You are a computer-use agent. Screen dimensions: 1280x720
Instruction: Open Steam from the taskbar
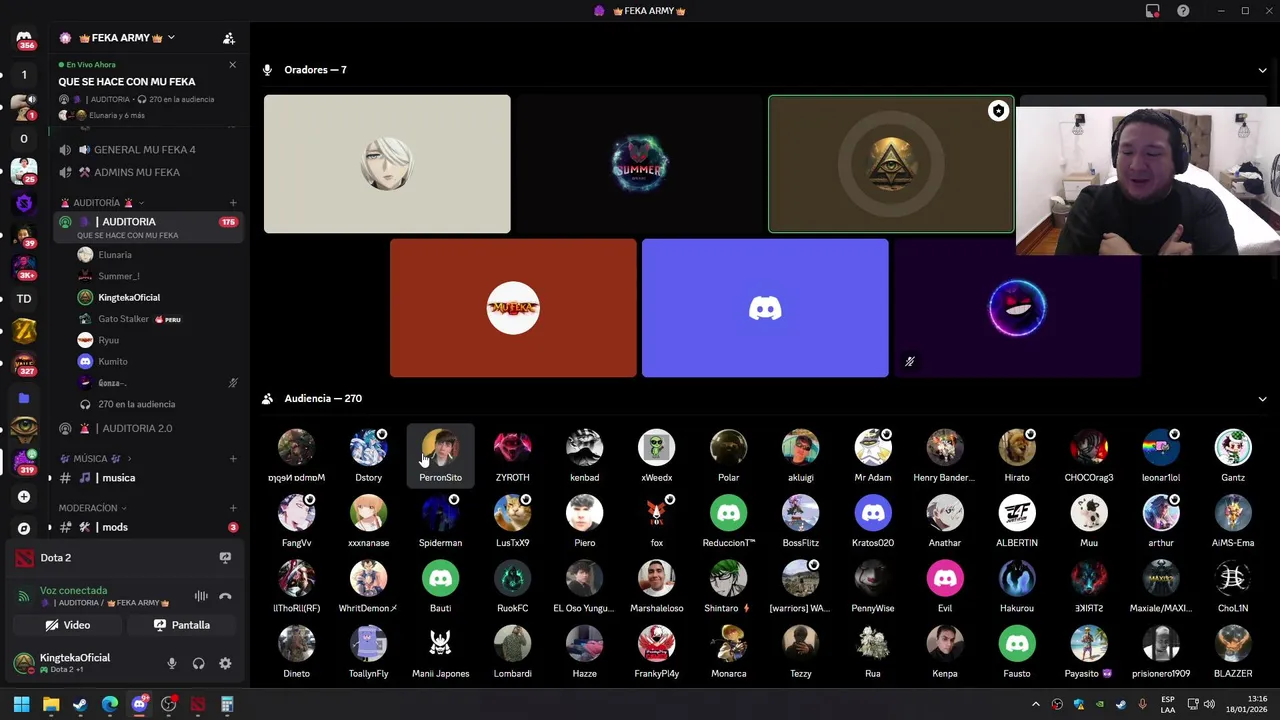[80, 705]
